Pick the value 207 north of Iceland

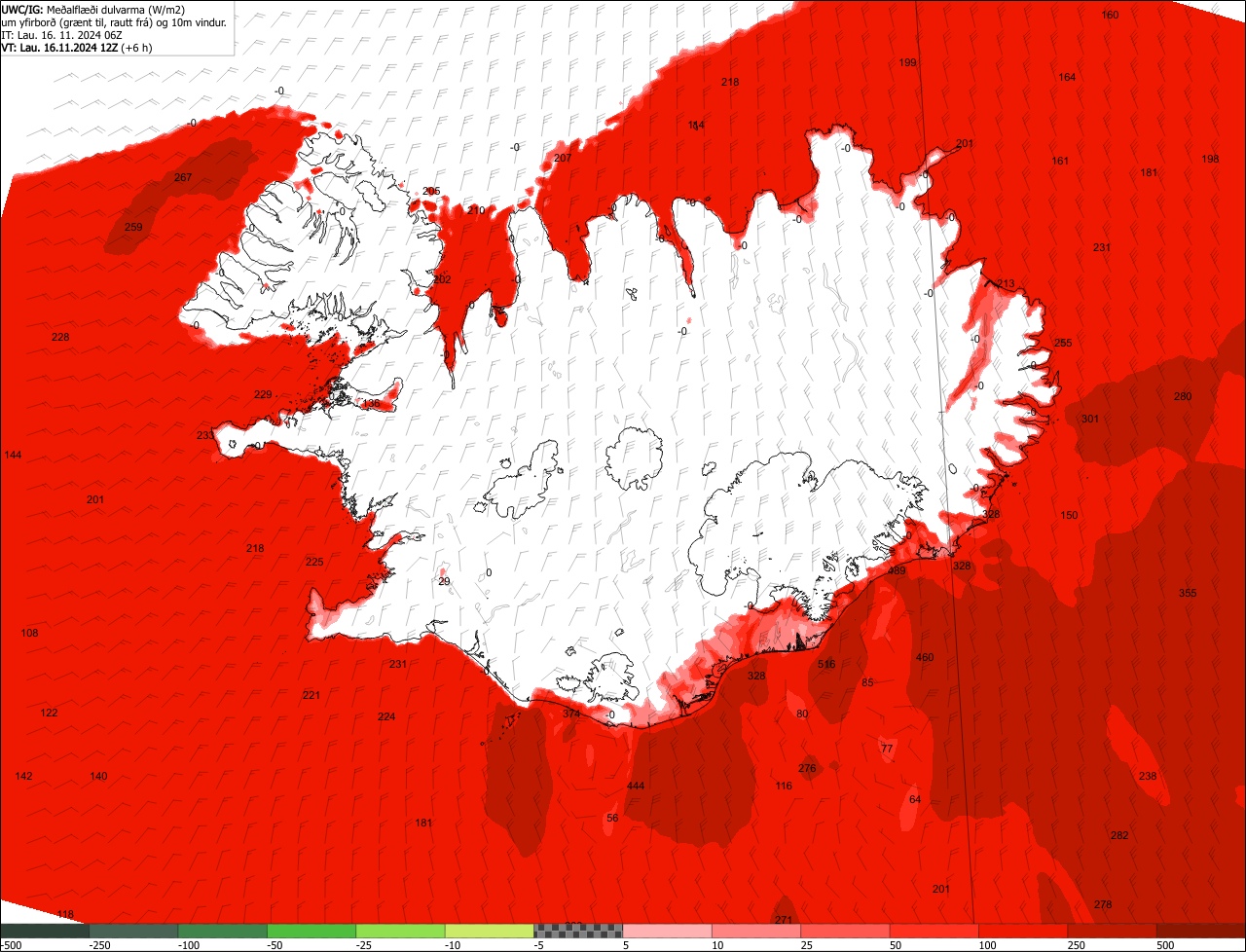[563, 159]
